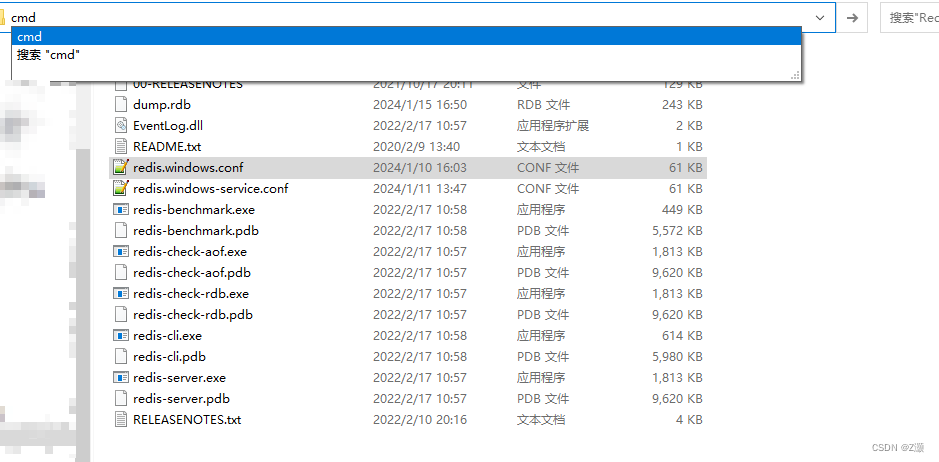This screenshot has height=462, width=939.
Task: Click the go-to arrow button beside address bar
Action: [852, 18]
